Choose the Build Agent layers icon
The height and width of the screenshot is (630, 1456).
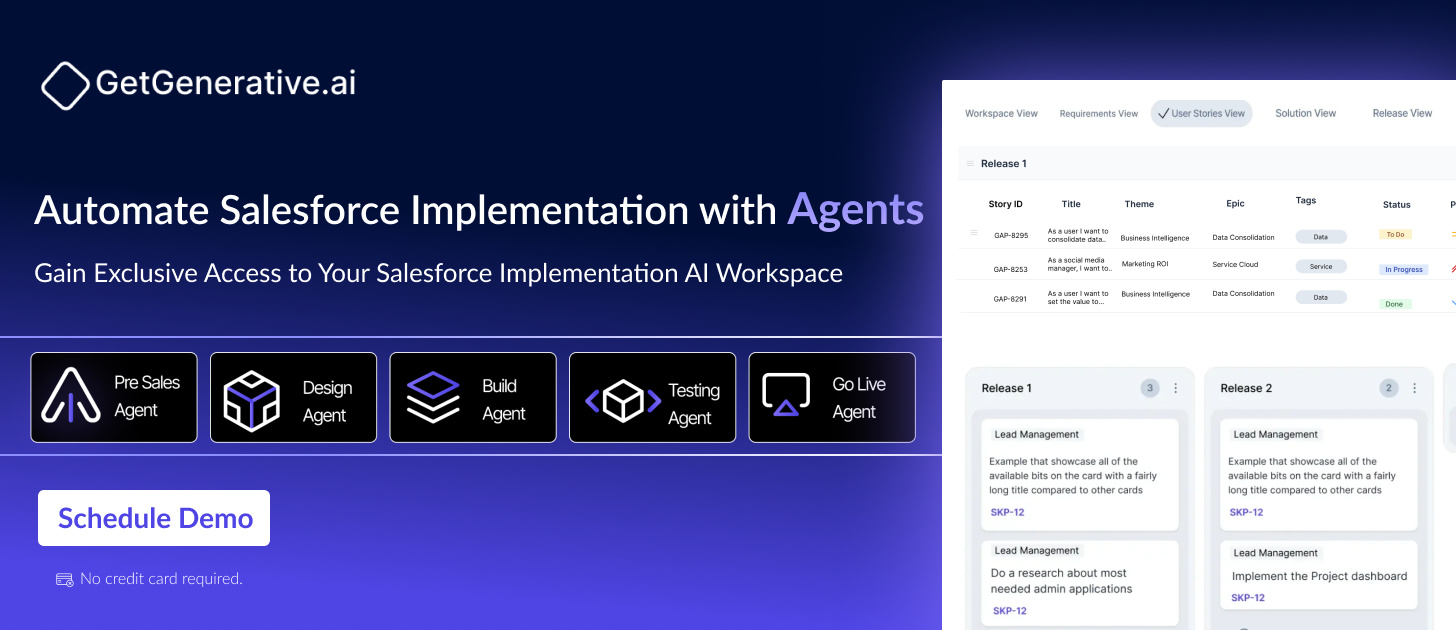433,397
